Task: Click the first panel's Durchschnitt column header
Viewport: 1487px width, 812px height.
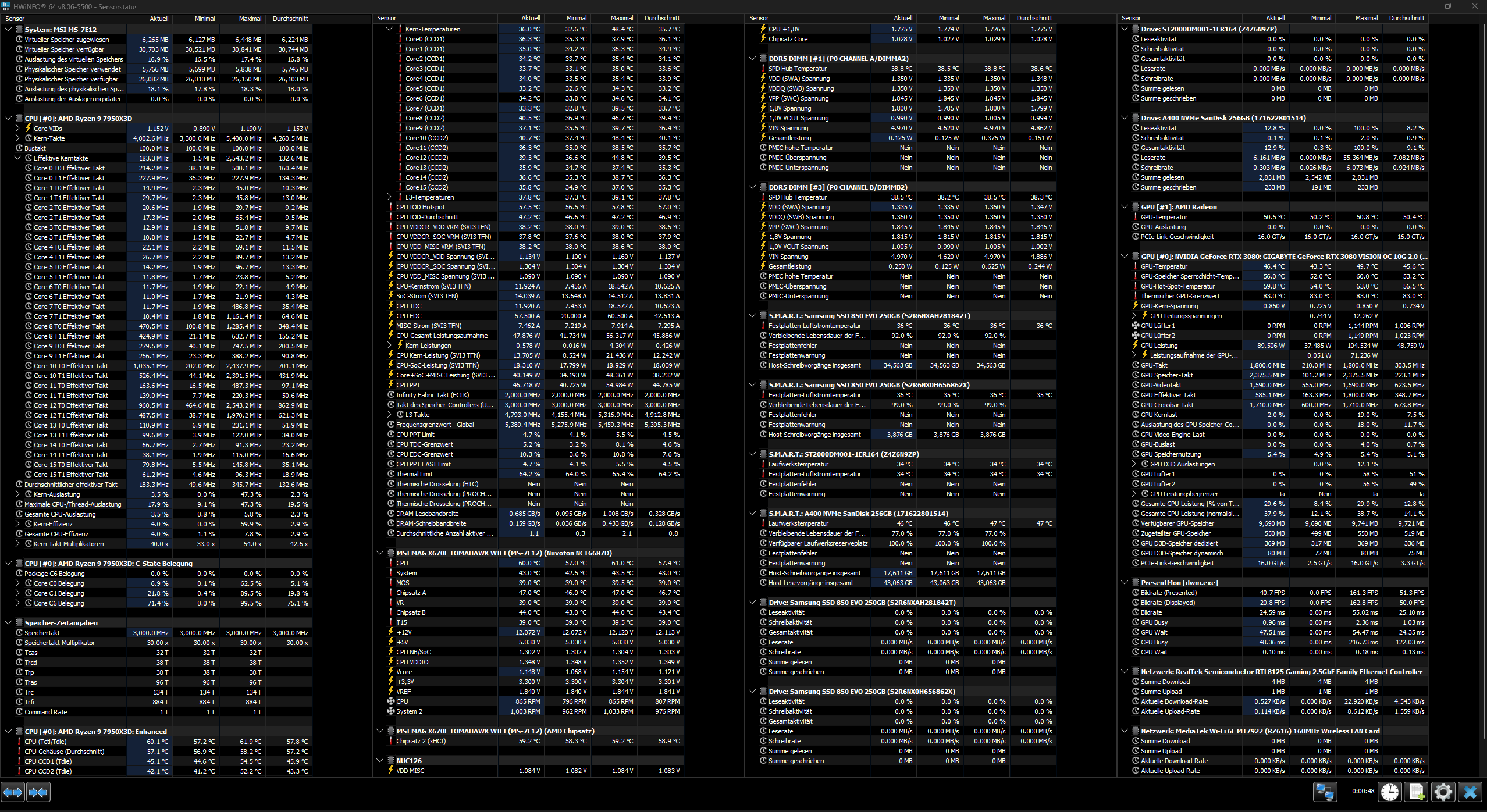Action: pos(290,19)
